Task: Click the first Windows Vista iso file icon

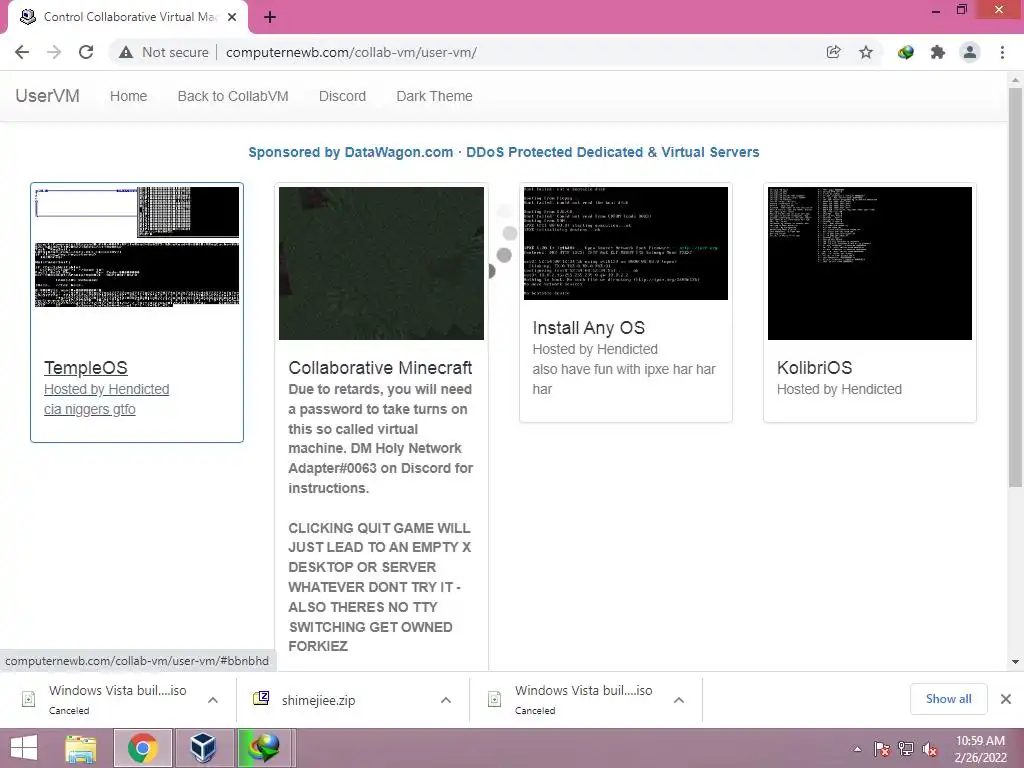Action: pyautogui.click(x=28, y=699)
